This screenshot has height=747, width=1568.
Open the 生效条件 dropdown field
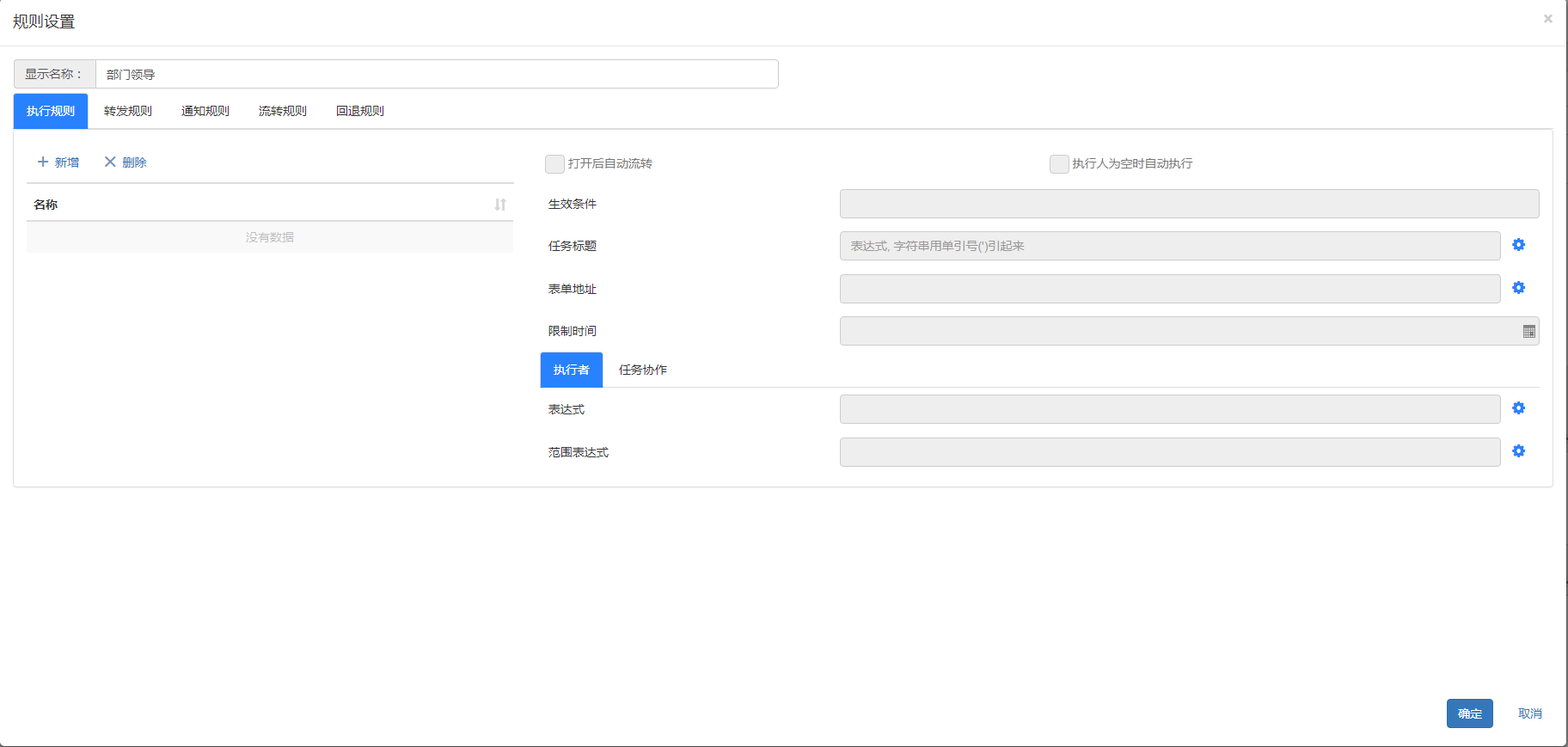coord(1188,204)
